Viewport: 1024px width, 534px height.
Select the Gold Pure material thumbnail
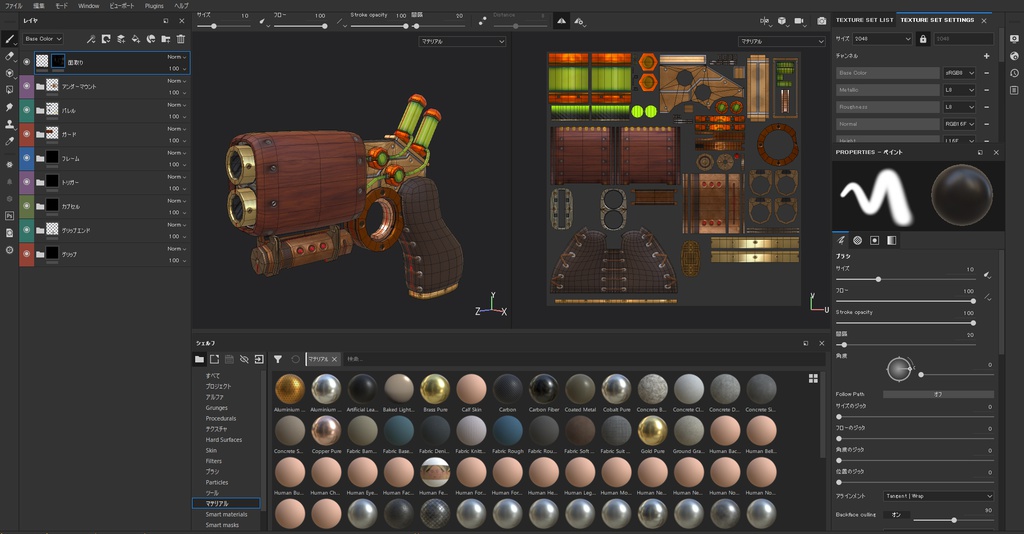click(653, 430)
